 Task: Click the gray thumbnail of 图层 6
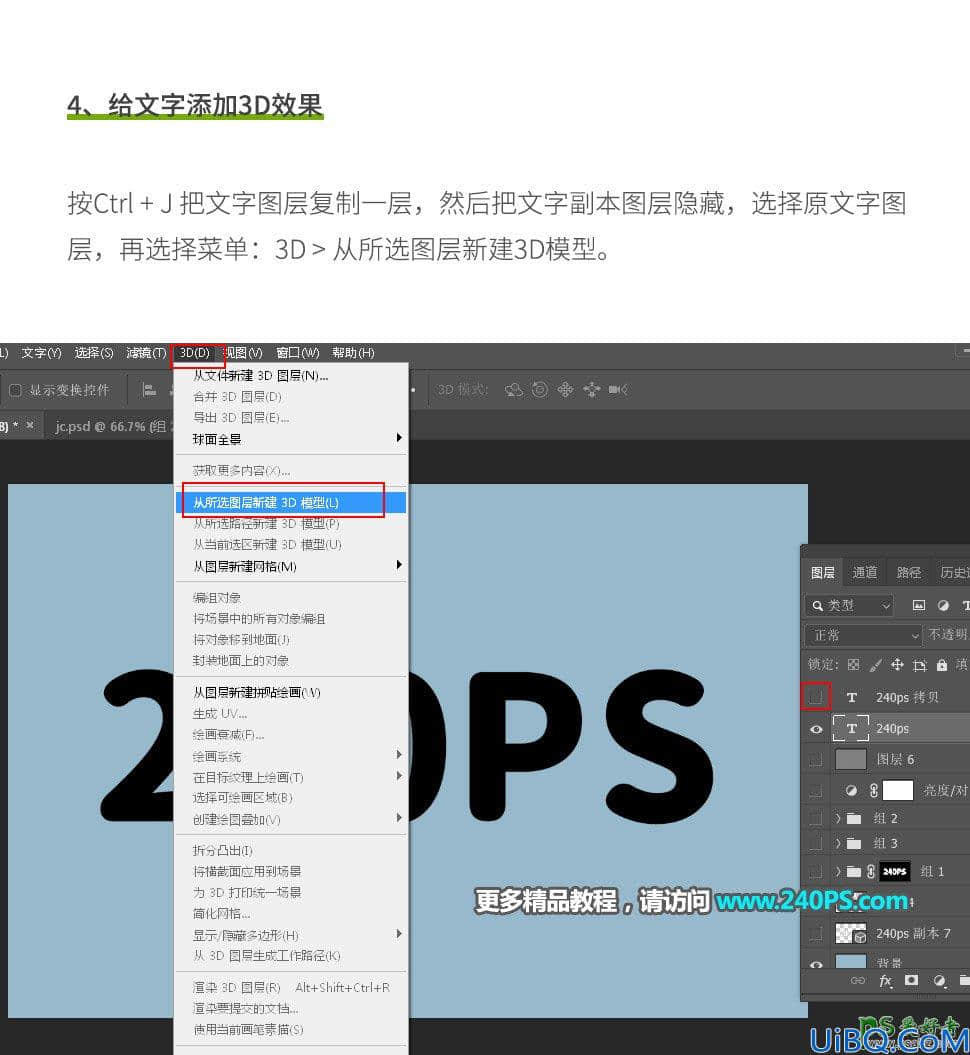point(850,759)
